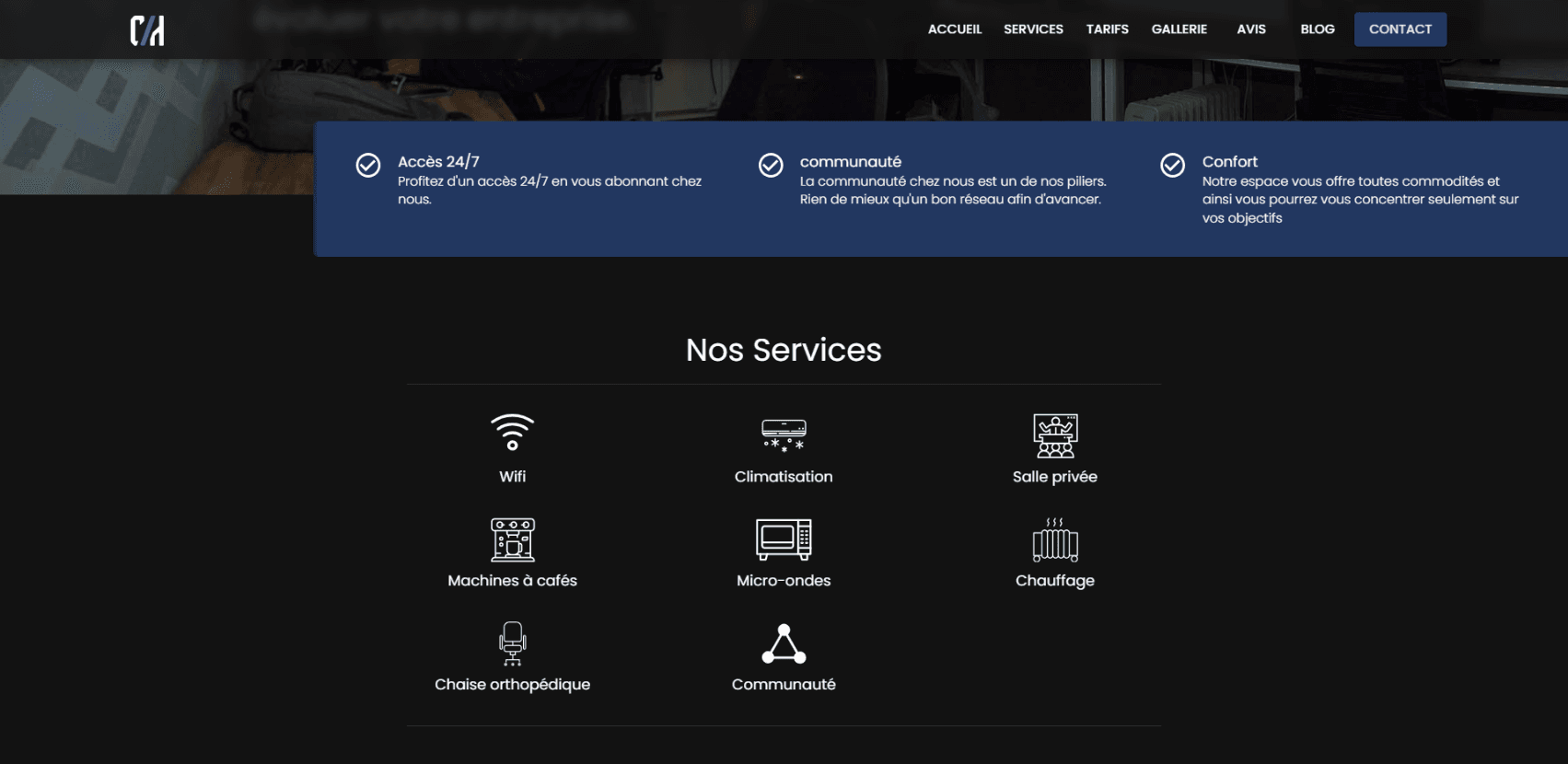This screenshot has width=1568, height=764.
Task: Click the 'Salle privée' label
Action: click(1055, 477)
